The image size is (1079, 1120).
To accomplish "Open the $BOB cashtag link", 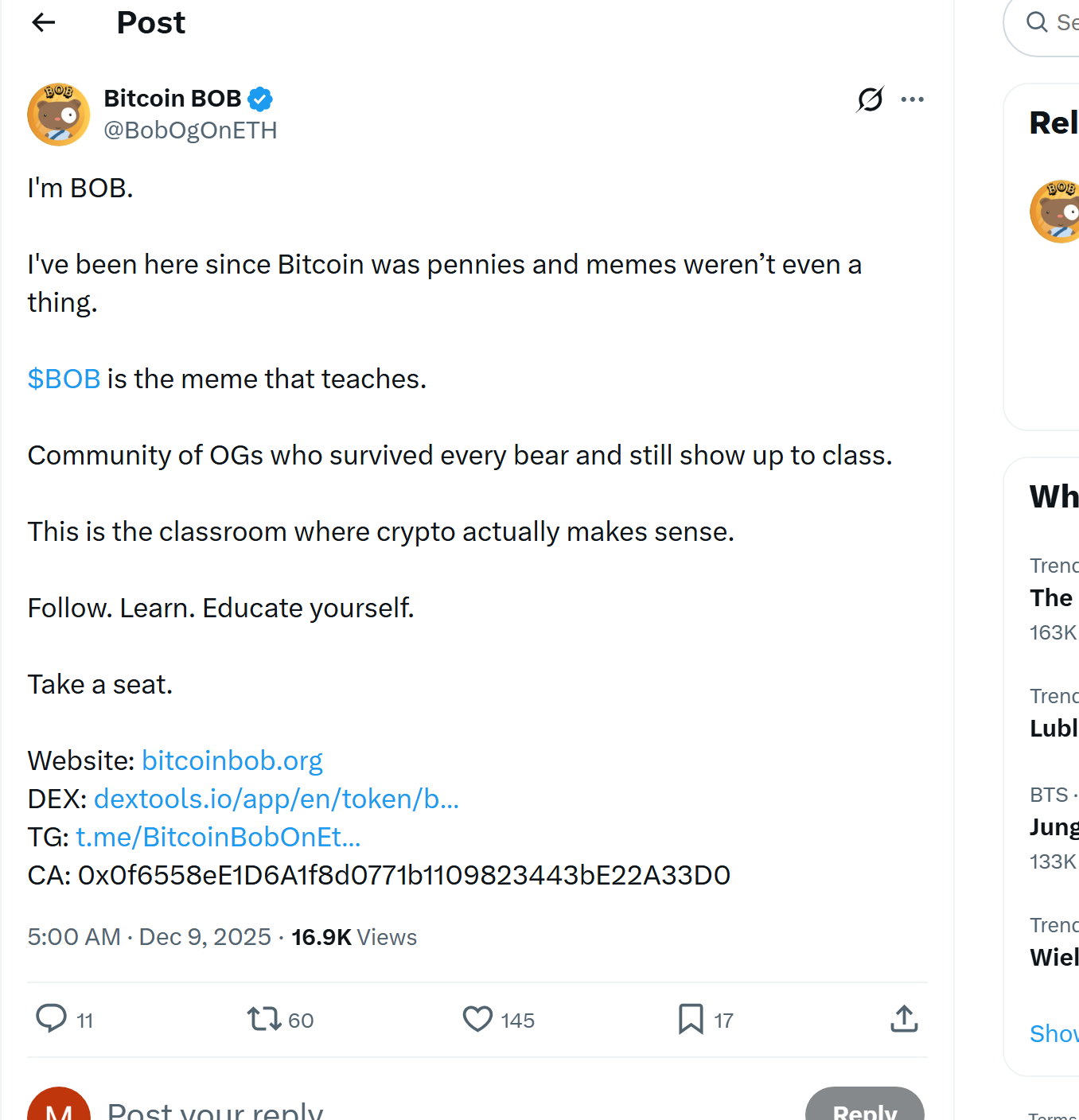I will coord(64,379).
